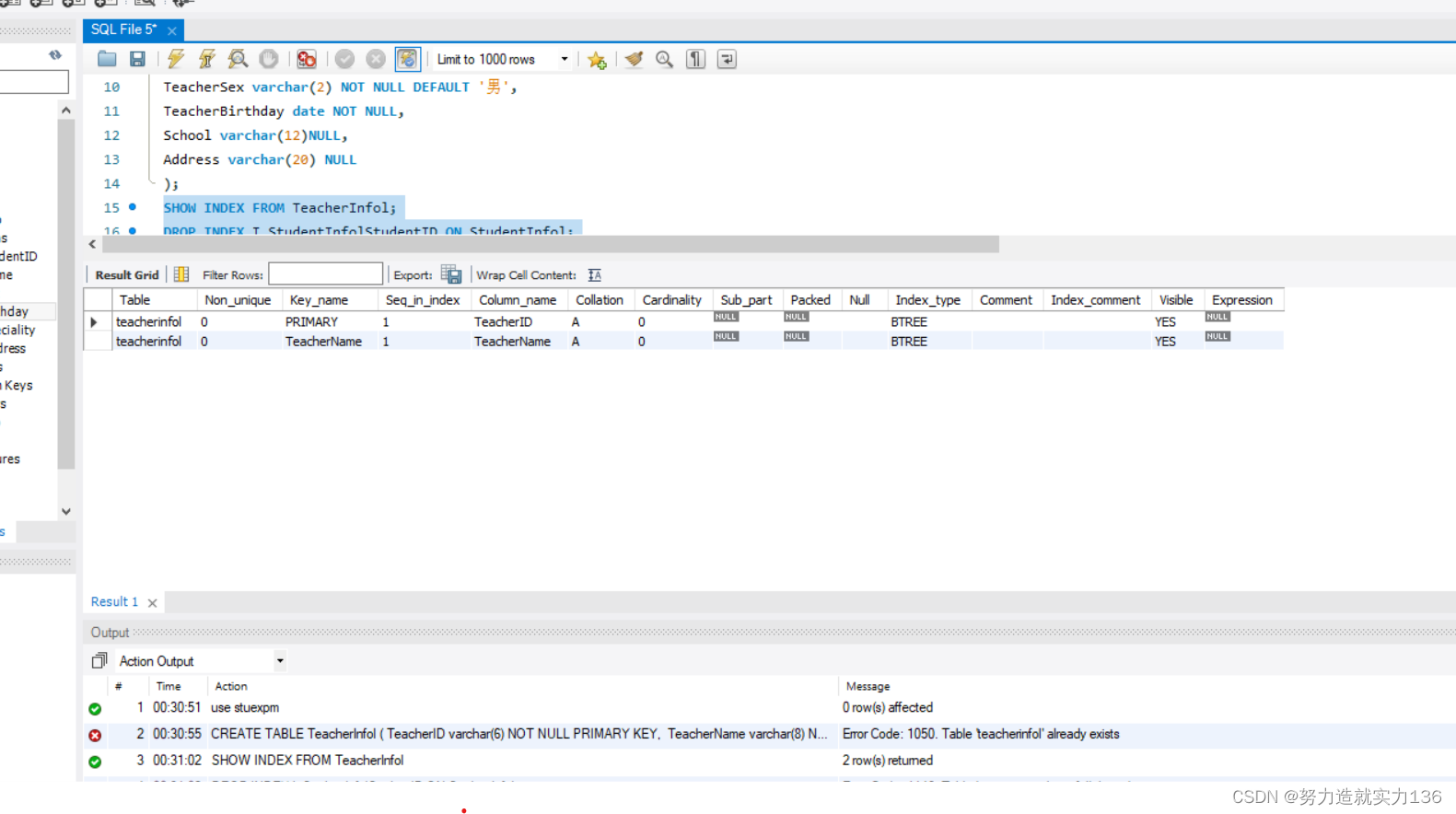Click the SHOW INDEX FROM TeacherInfol line
This screenshot has height=814, width=1456.
coord(280,208)
